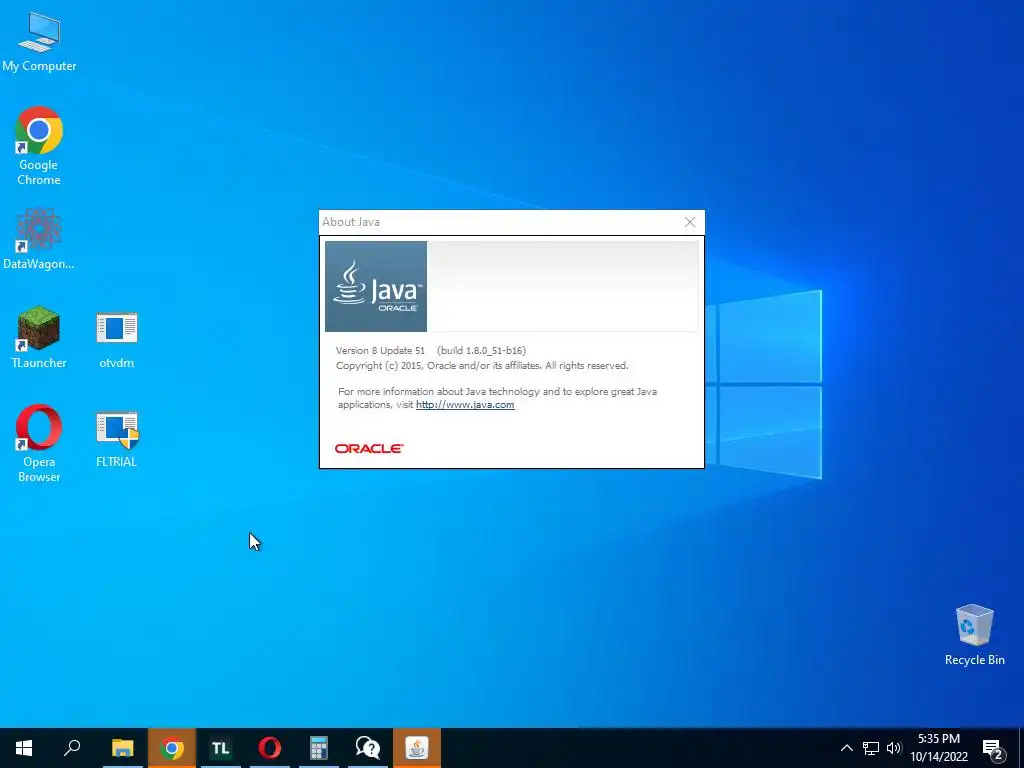Close the About Java dialog

[690, 222]
